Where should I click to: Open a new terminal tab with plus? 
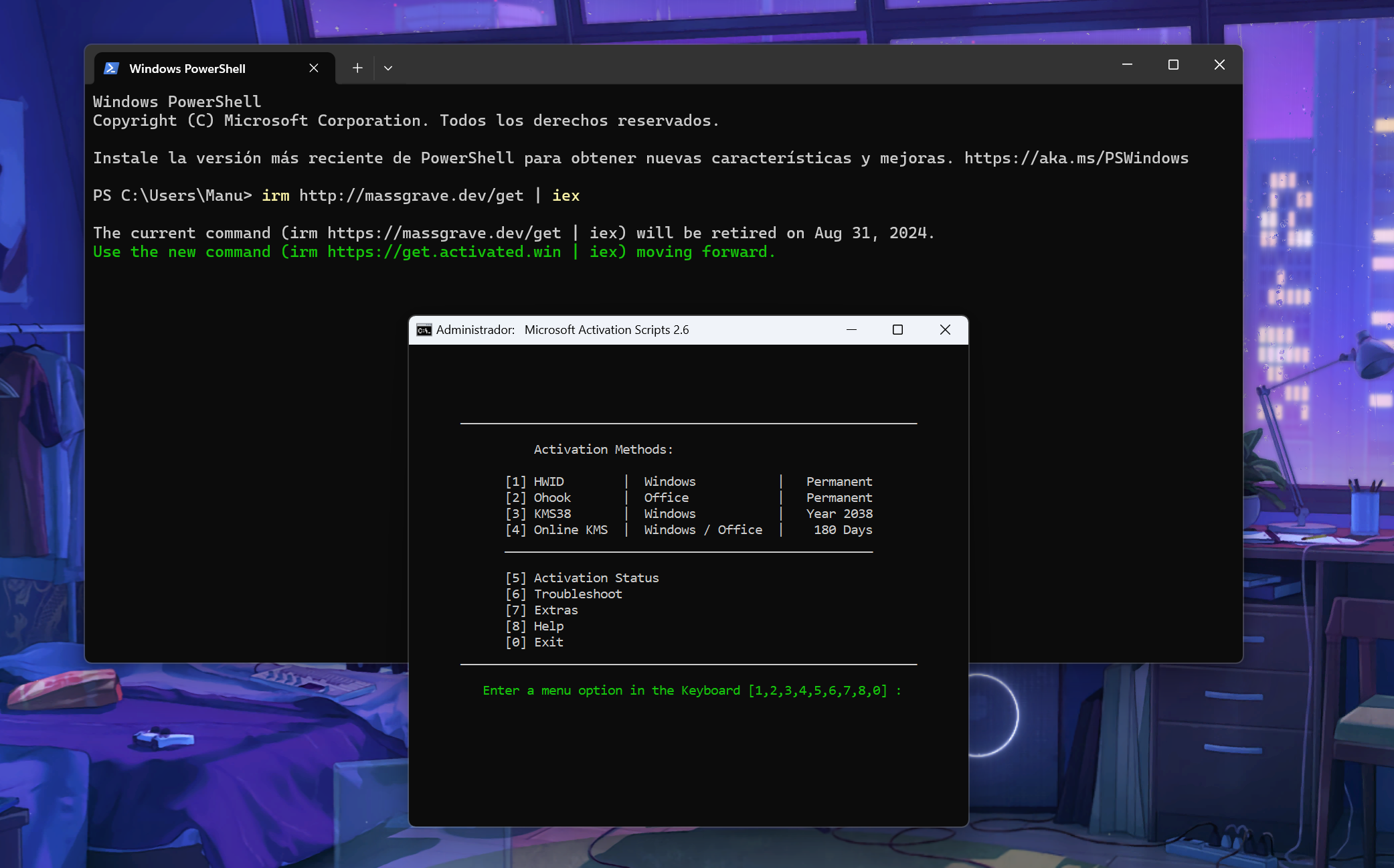tap(357, 68)
